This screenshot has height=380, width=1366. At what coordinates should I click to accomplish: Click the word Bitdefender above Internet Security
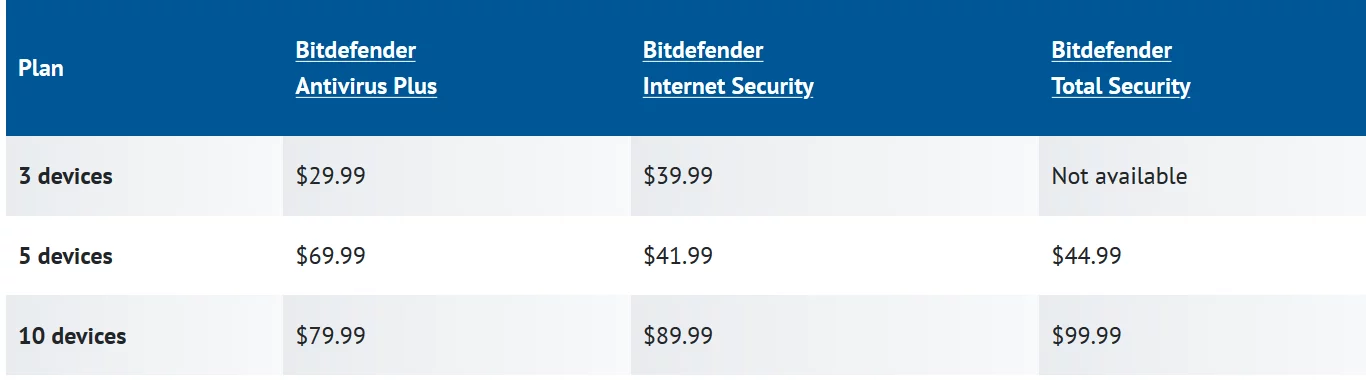(703, 50)
